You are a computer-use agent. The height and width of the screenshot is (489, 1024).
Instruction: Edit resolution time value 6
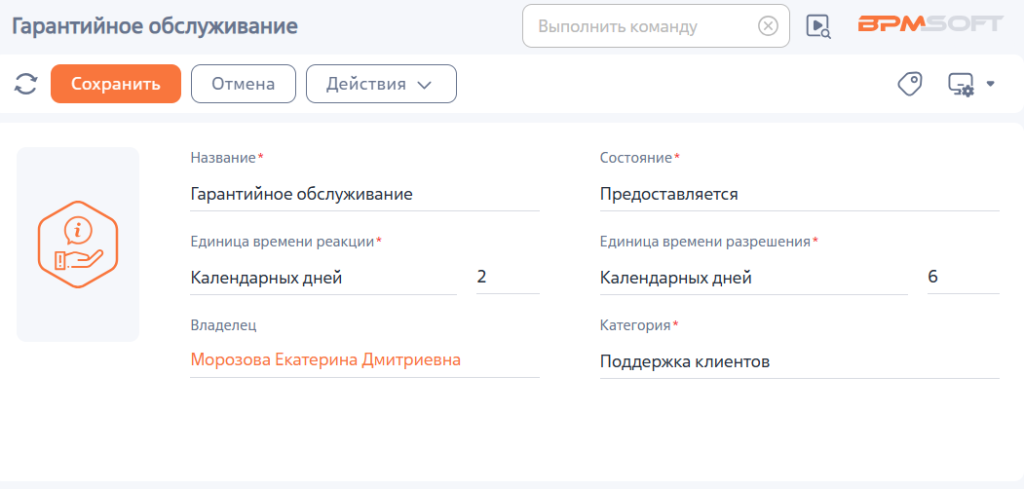(x=963, y=277)
